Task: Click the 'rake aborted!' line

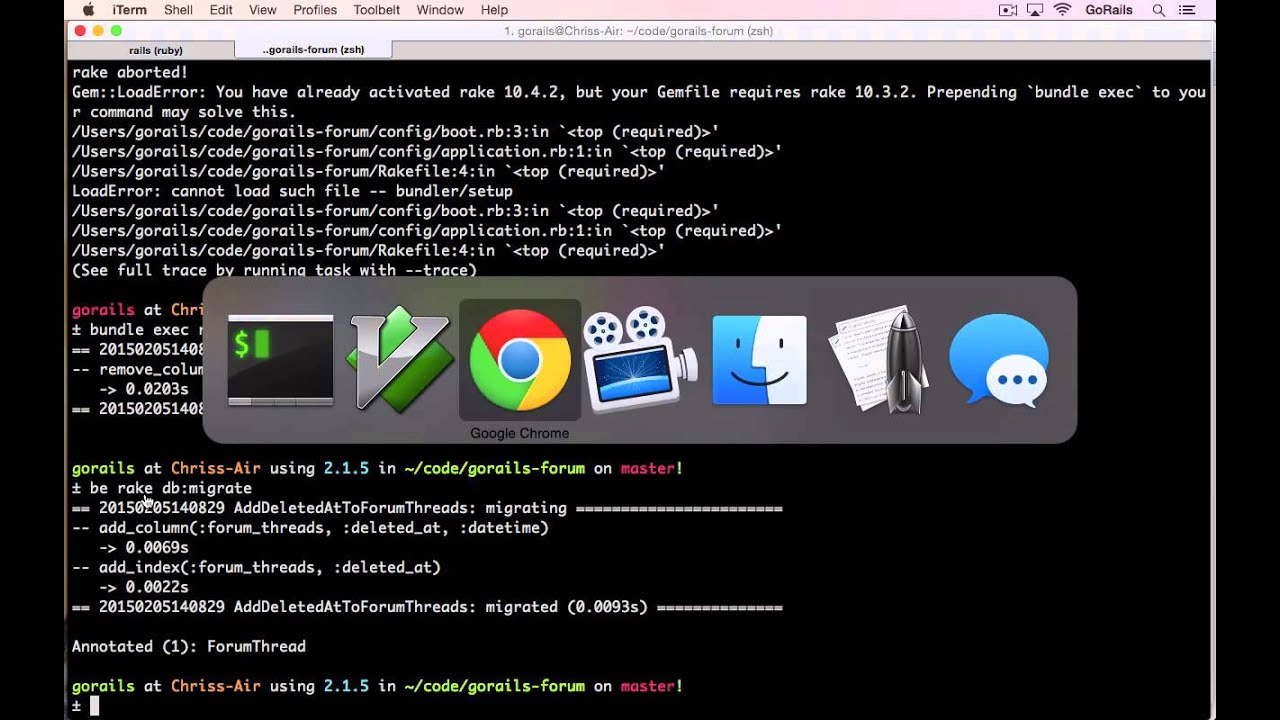Action: (x=130, y=72)
